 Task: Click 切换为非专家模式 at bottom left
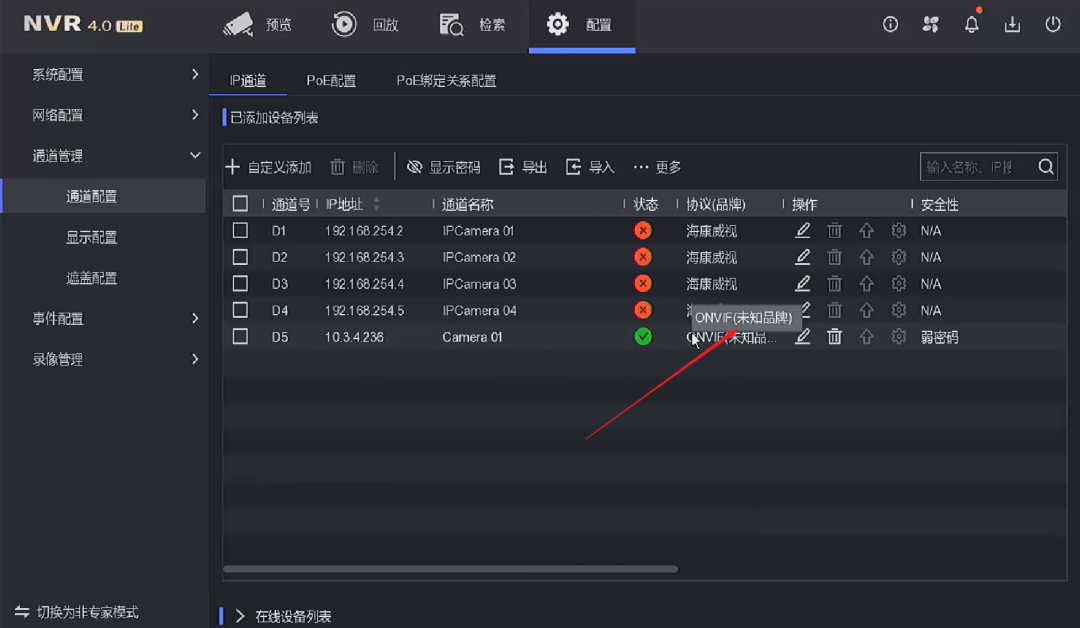pos(87,612)
